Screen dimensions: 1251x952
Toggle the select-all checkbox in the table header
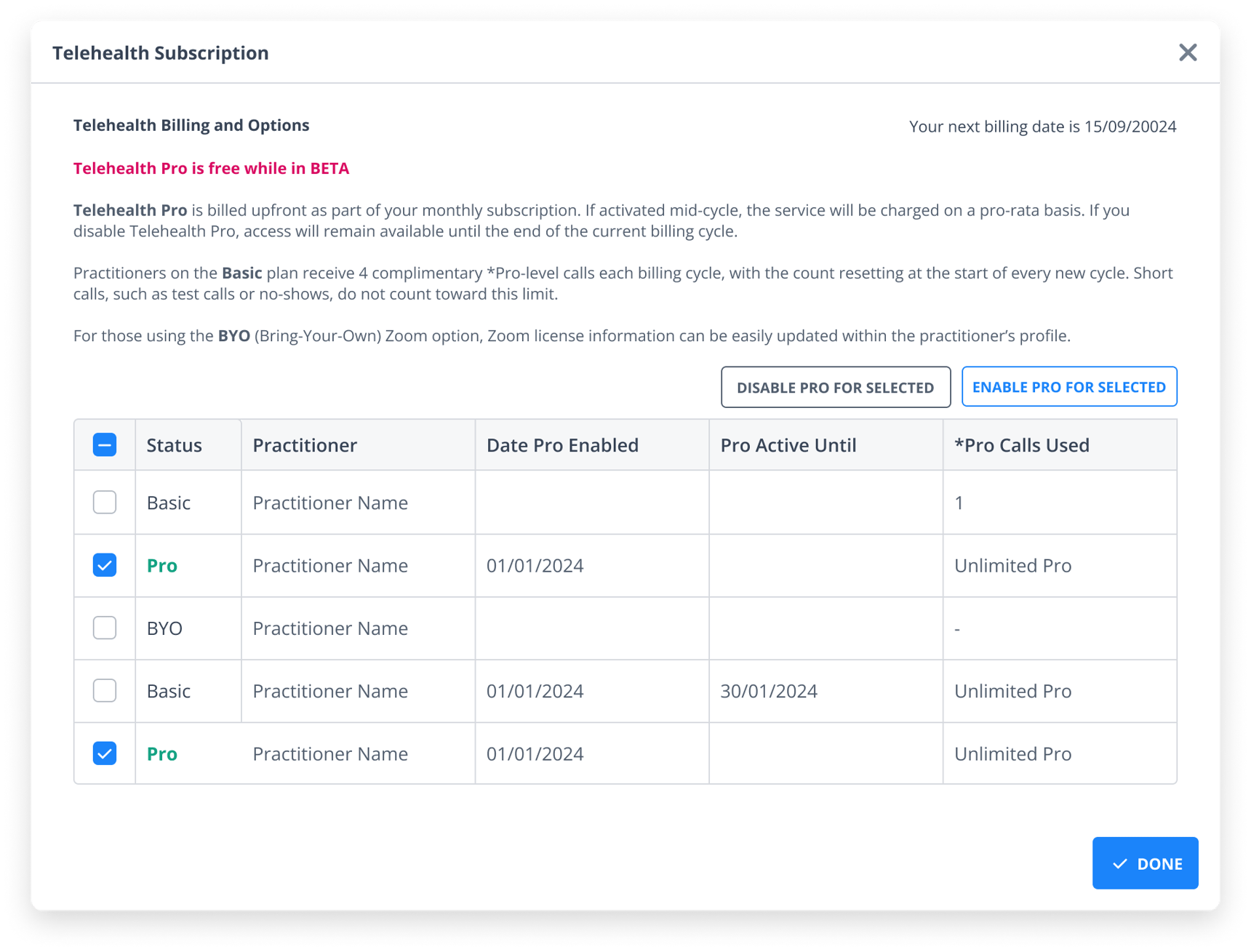coord(104,444)
